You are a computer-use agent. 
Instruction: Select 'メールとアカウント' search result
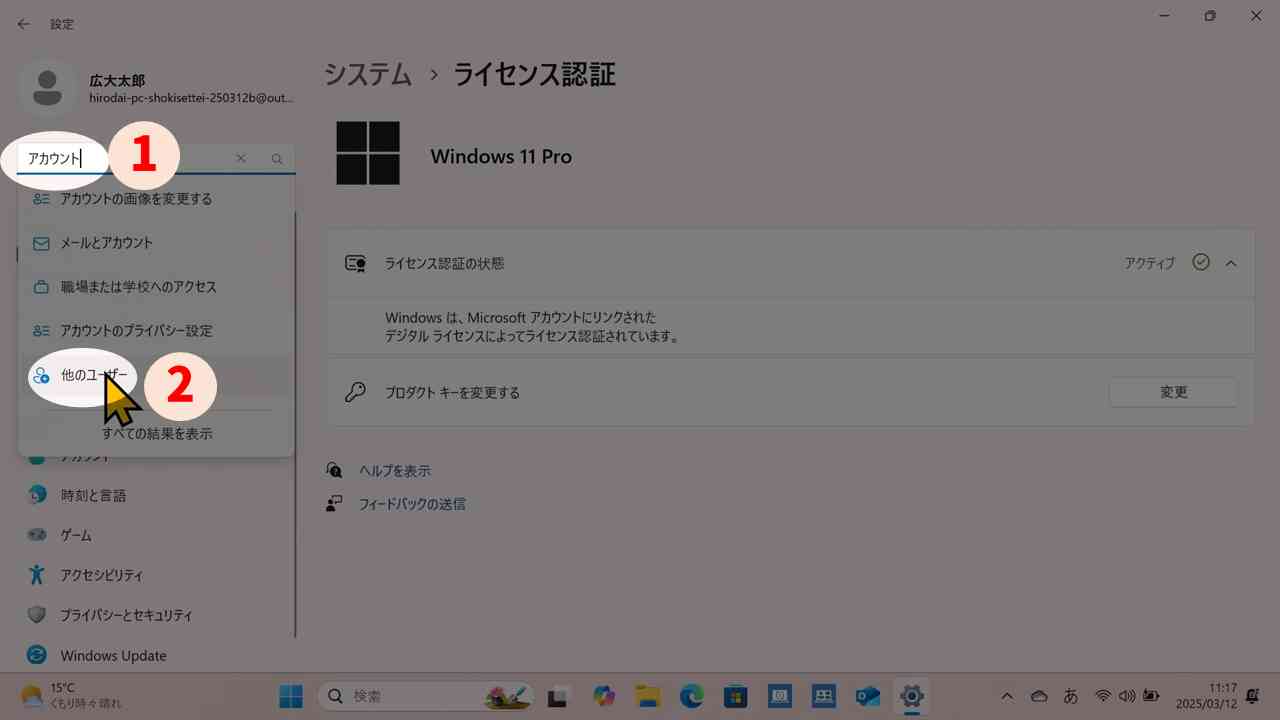(156, 243)
